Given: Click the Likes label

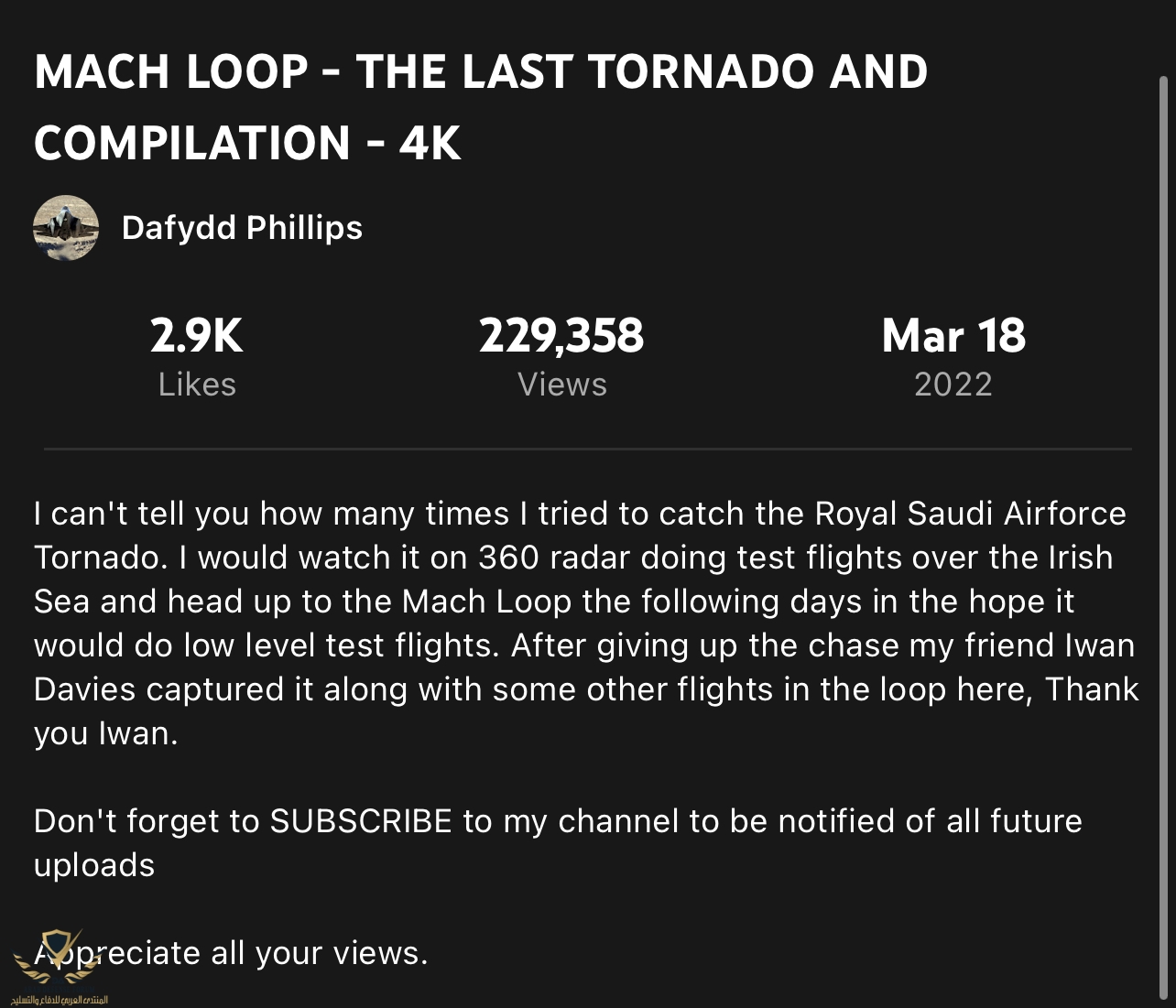Looking at the screenshot, I should (x=197, y=385).
